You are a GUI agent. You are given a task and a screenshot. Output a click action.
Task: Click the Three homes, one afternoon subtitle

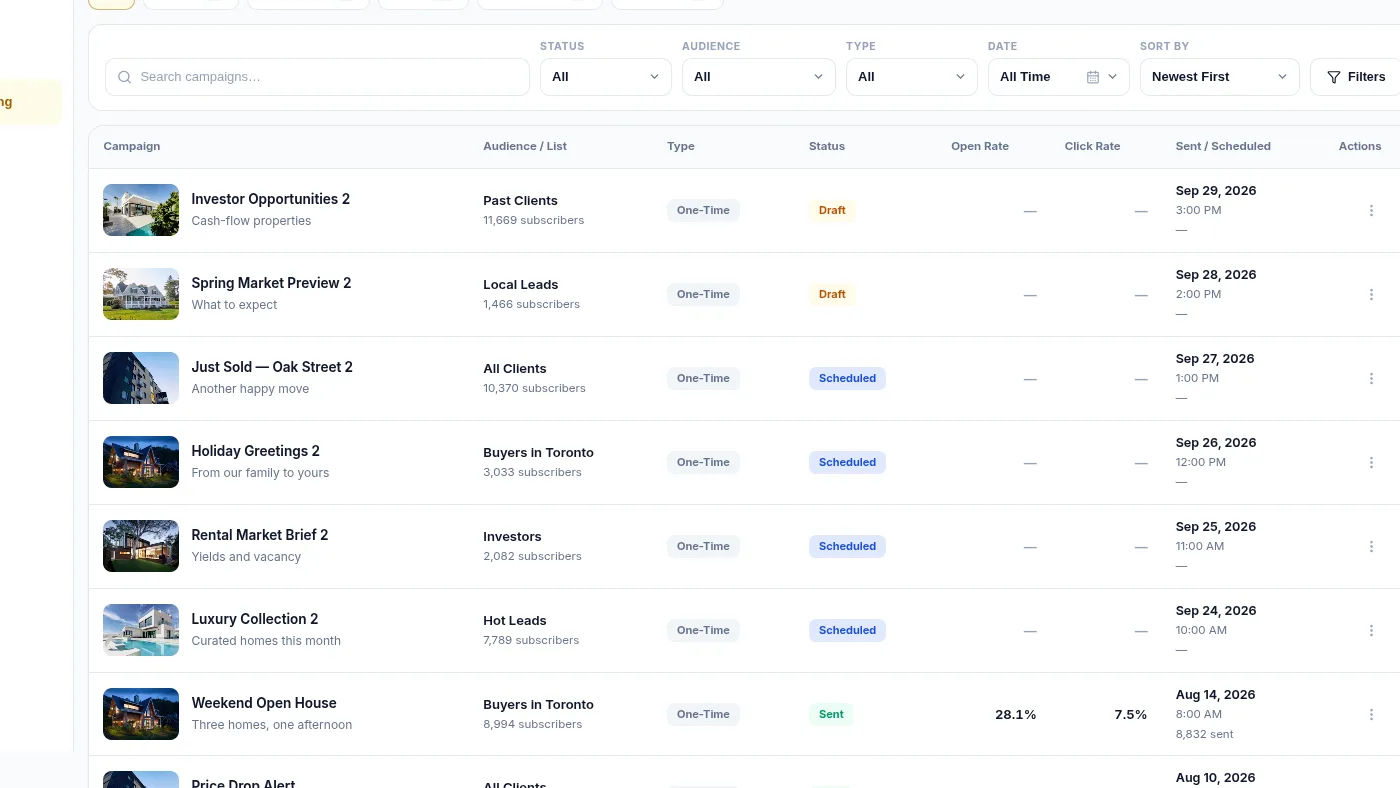pos(271,725)
